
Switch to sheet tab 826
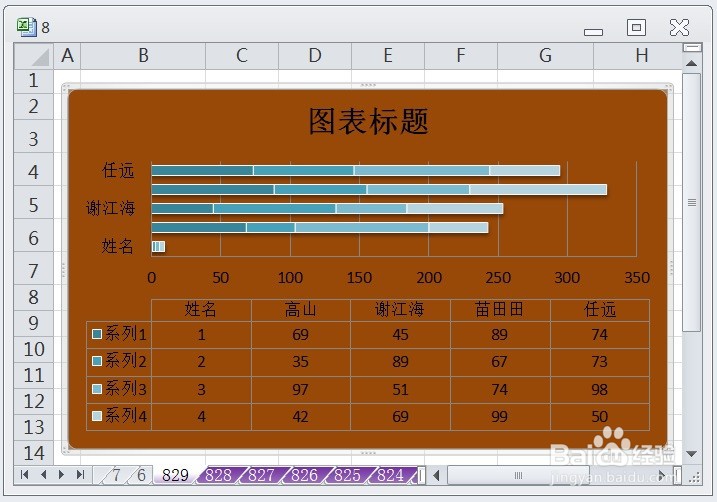click(304, 475)
